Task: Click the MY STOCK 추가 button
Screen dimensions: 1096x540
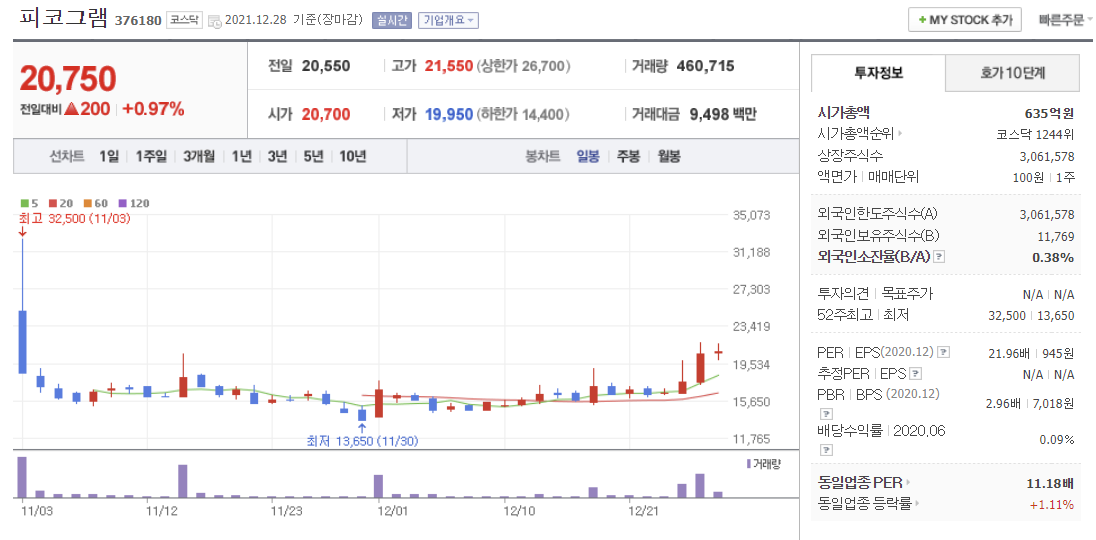Action: click(965, 20)
